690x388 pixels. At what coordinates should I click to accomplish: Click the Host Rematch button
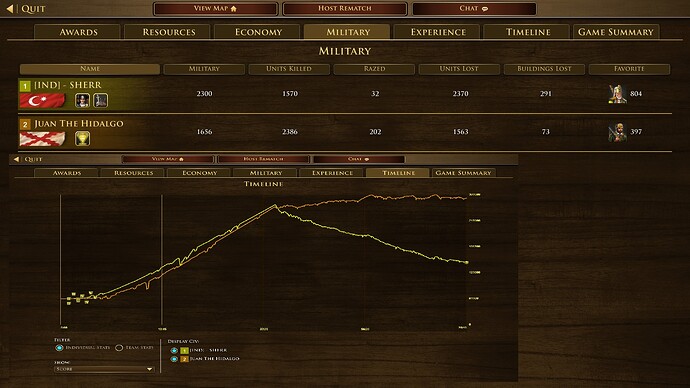pyautogui.click(x=345, y=9)
